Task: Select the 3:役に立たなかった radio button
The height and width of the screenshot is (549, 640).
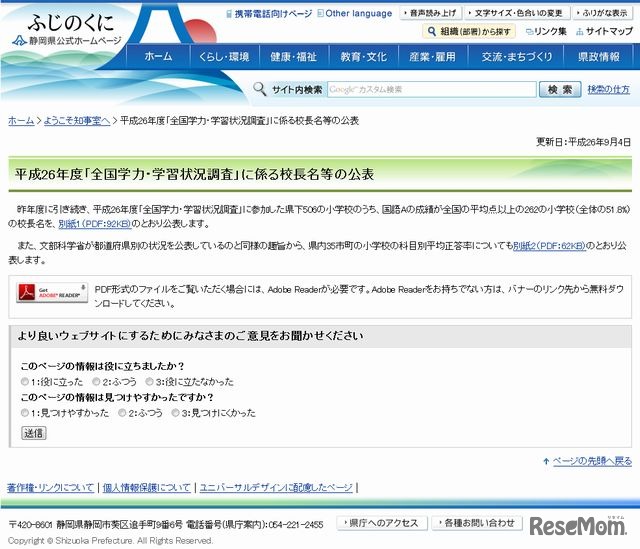Action: point(149,381)
